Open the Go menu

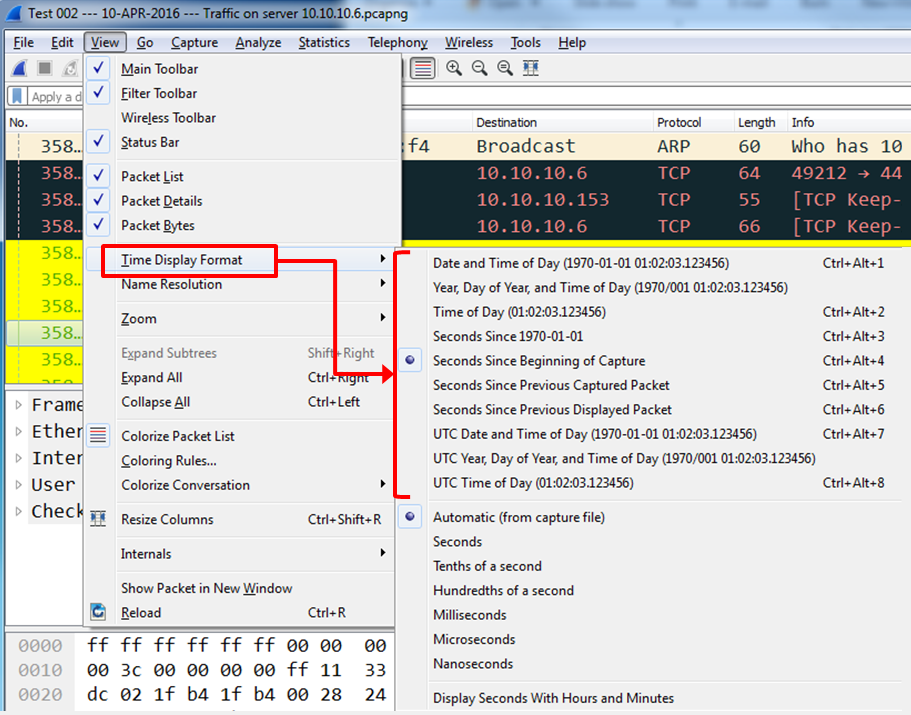click(x=145, y=42)
